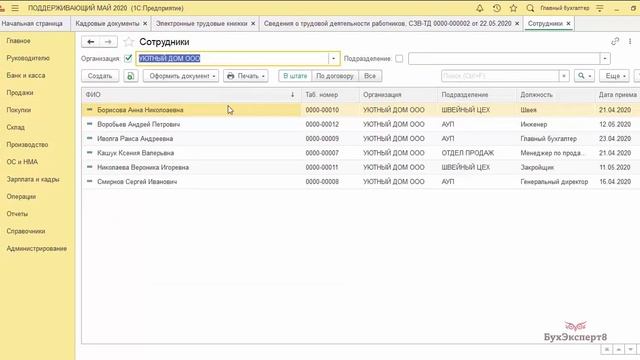640x360 pixels.
Task: Open the vertical dots form menu
Action: 630,41
